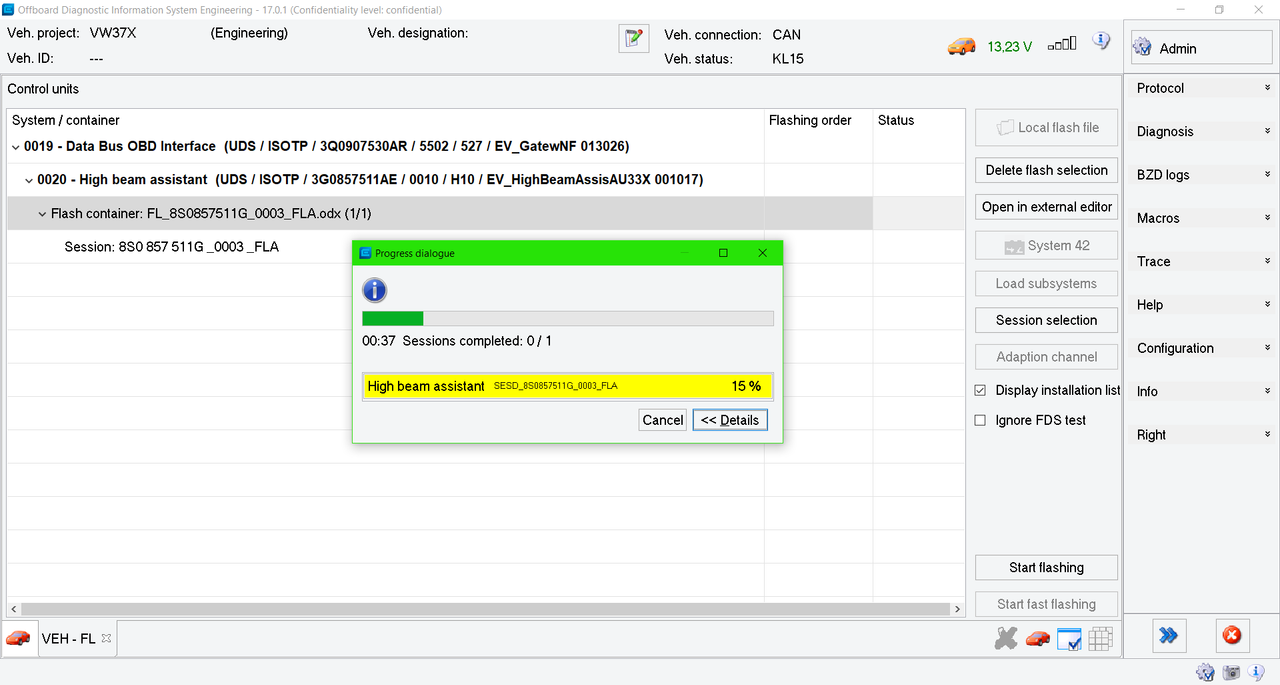Image resolution: width=1280 pixels, height=685 pixels.
Task: Collapse the 0020 High beam assistant node
Action: pyautogui.click(x=29, y=180)
